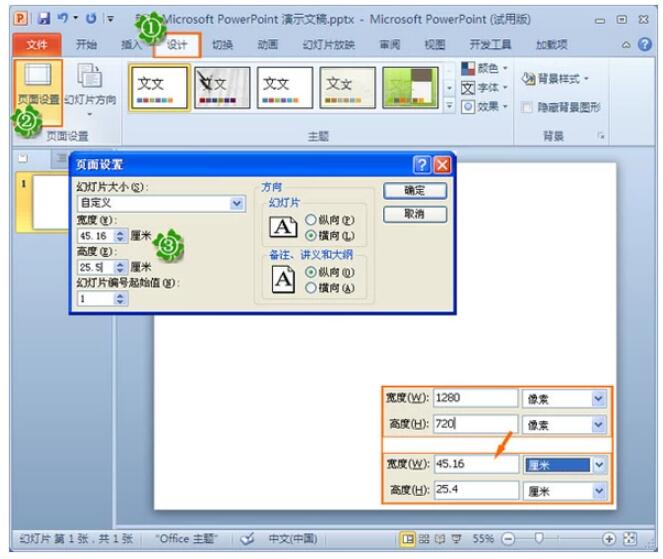The image size is (663, 559).
Task: Click the Redo icon in title bar
Action: (x=91, y=18)
